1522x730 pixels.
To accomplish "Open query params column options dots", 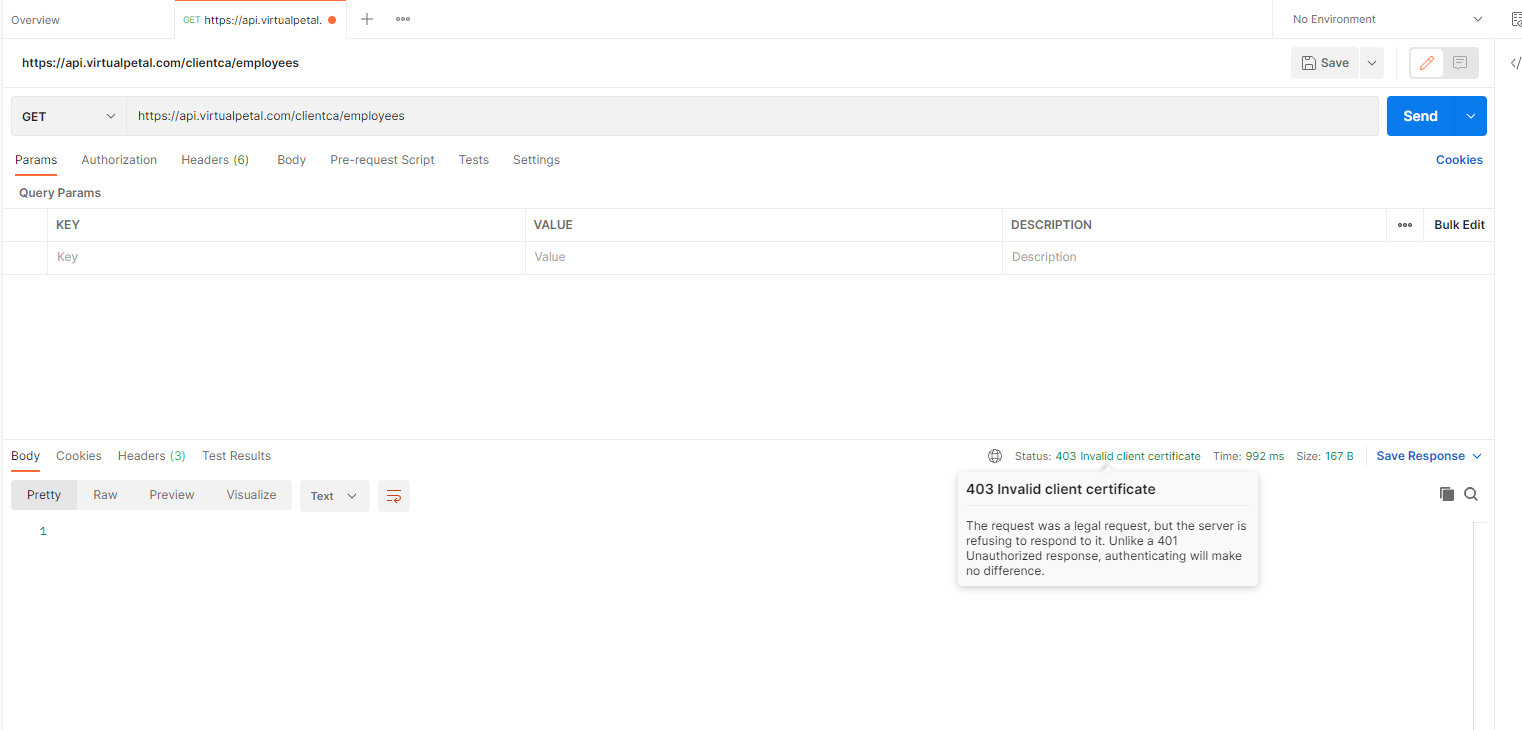I will pos(1405,225).
